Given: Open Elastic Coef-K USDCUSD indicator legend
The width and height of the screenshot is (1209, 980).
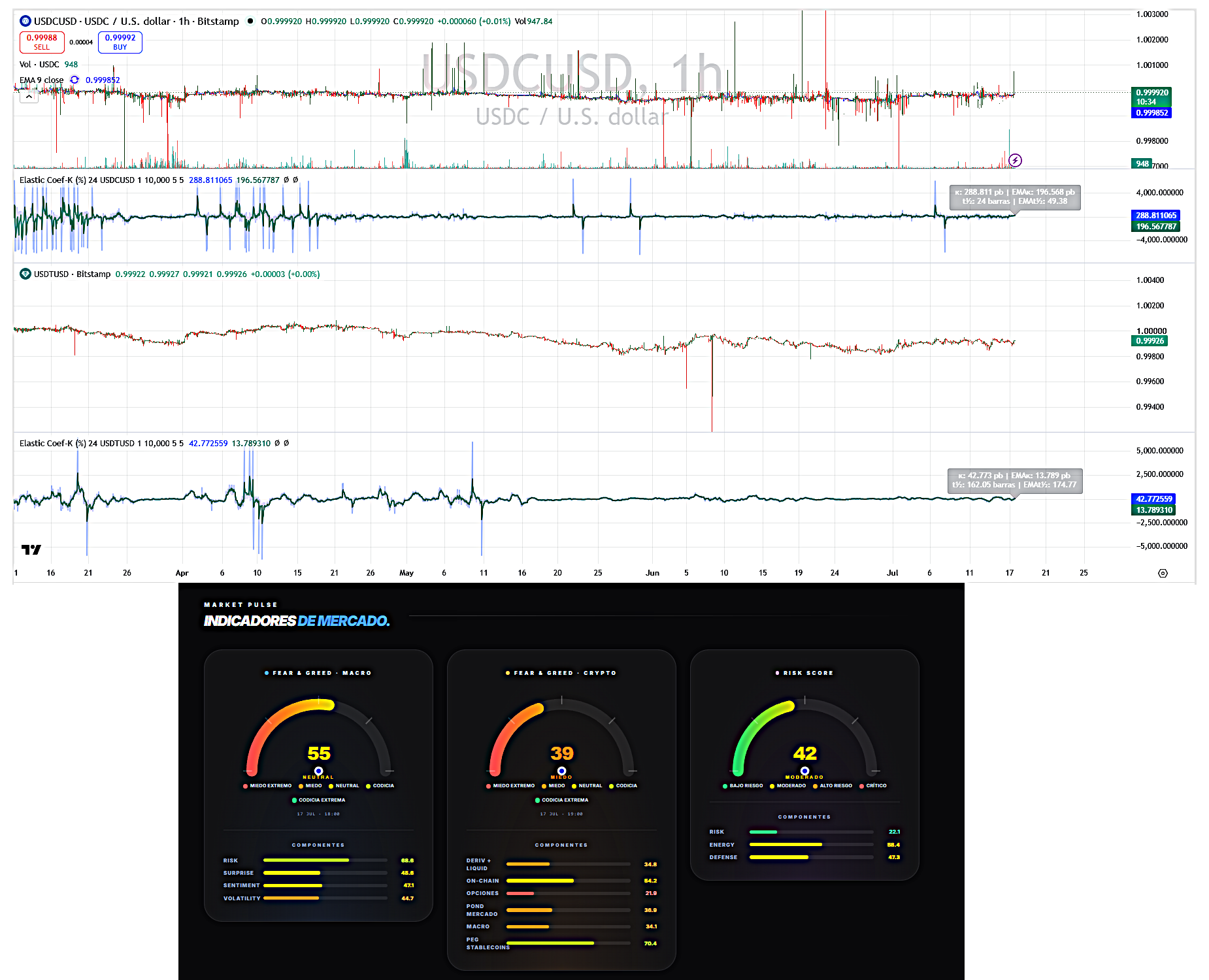Looking at the screenshot, I should tap(101, 180).
